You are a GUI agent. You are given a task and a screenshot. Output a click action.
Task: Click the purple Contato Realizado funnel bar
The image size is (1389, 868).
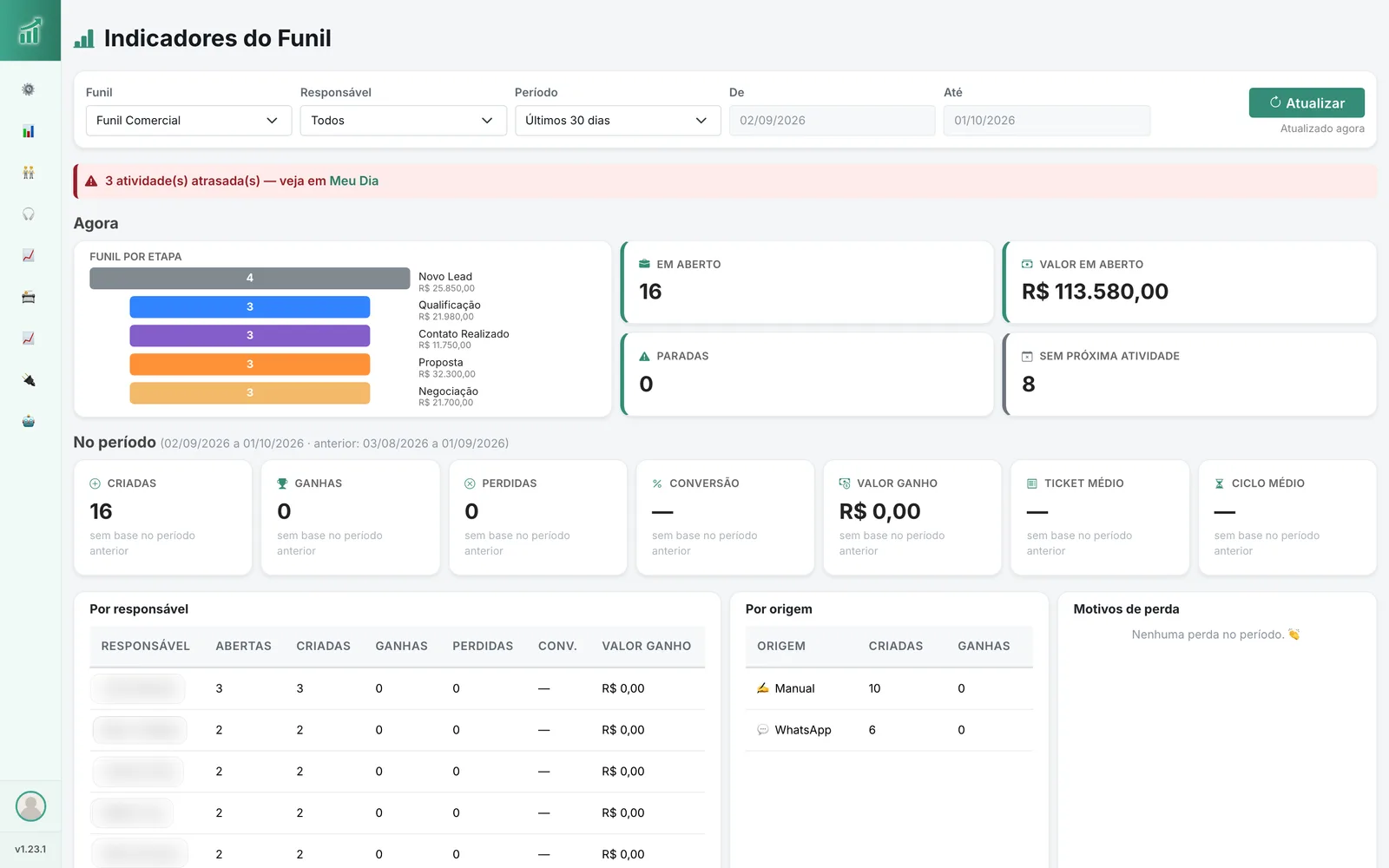click(x=250, y=336)
